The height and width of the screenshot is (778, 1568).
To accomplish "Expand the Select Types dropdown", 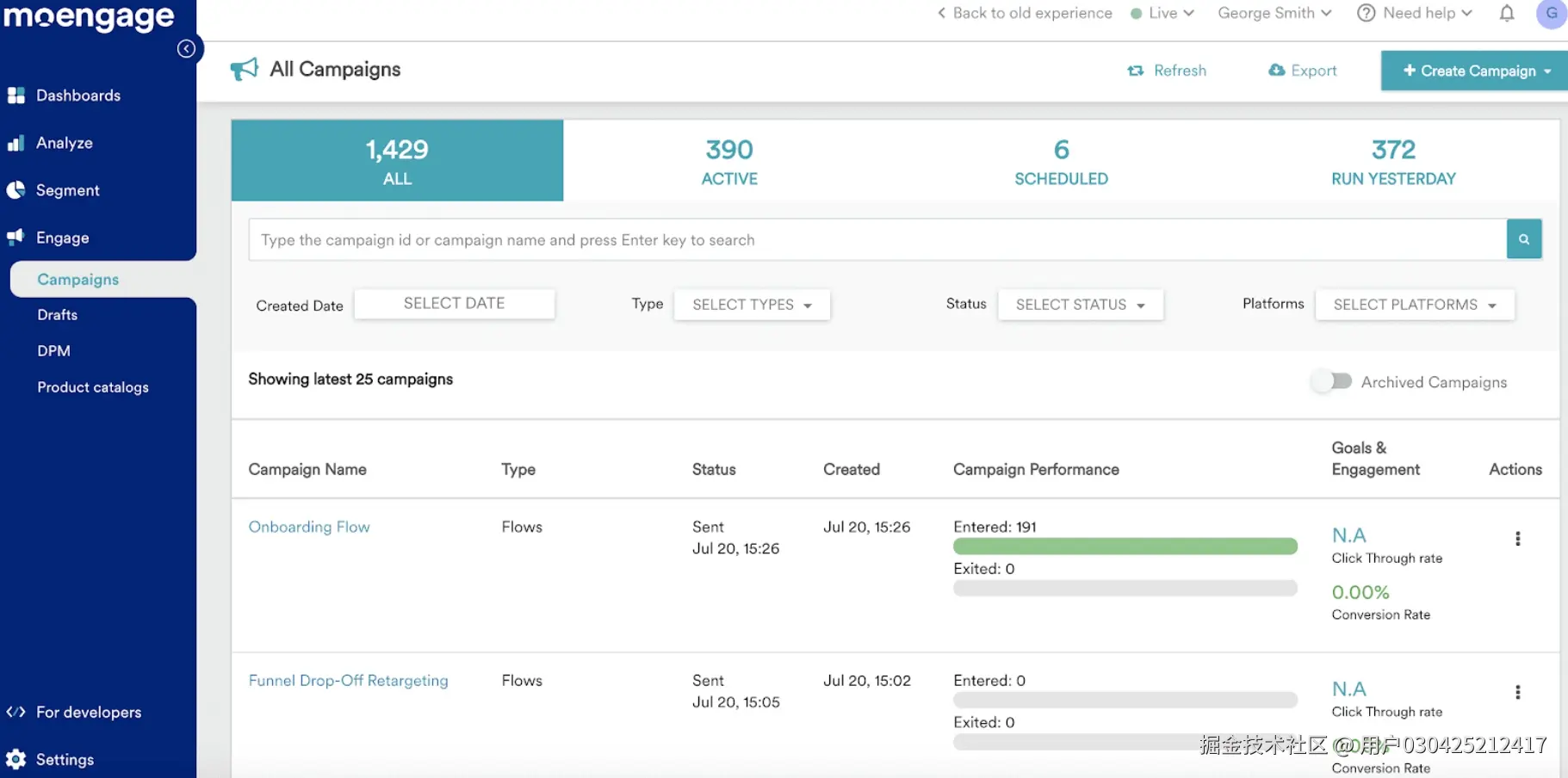I will pyautogui.click(x=751, y=305).
